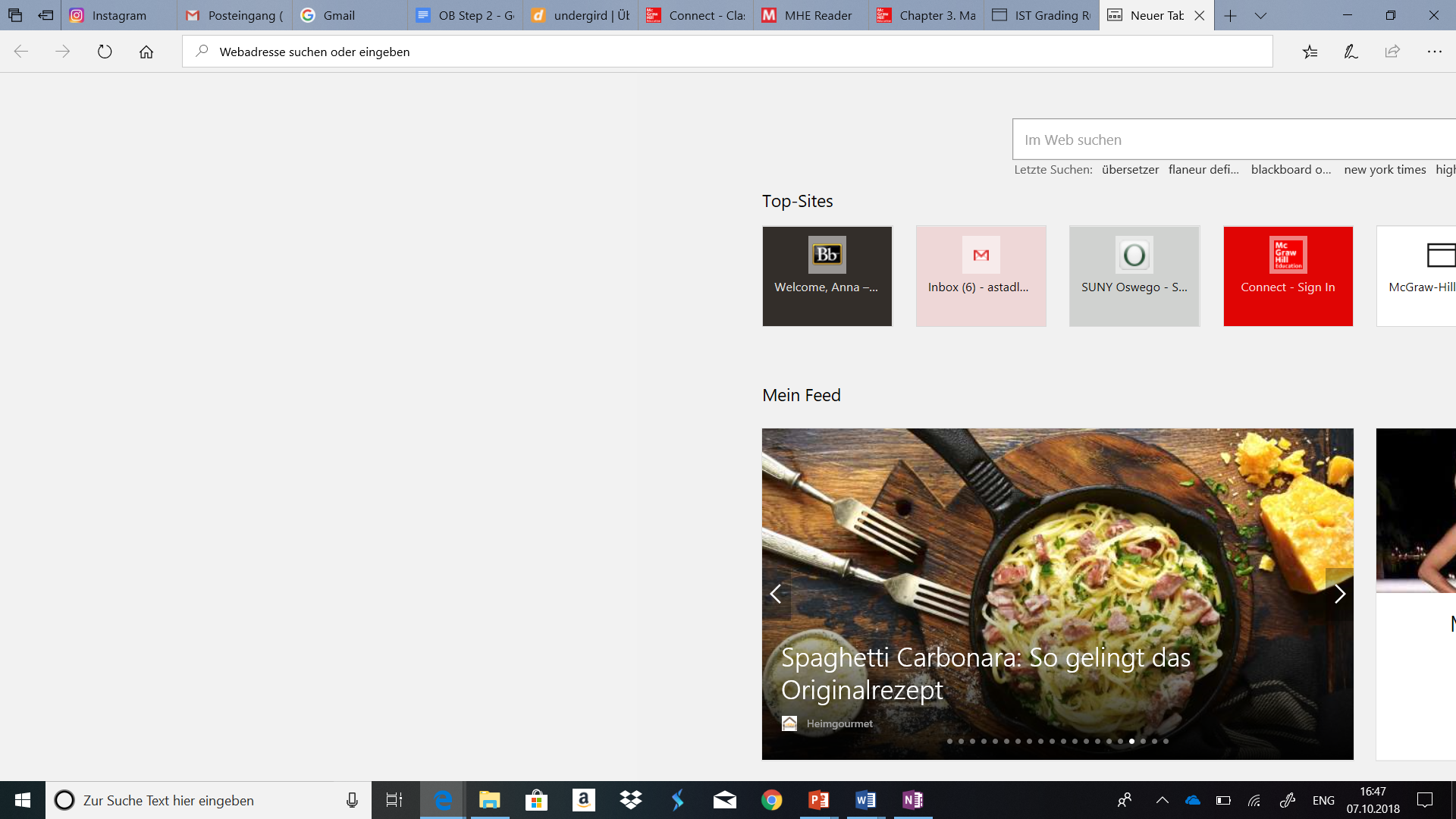Open the new tab plus button
1456x819 pixels.
(1230, 15)
